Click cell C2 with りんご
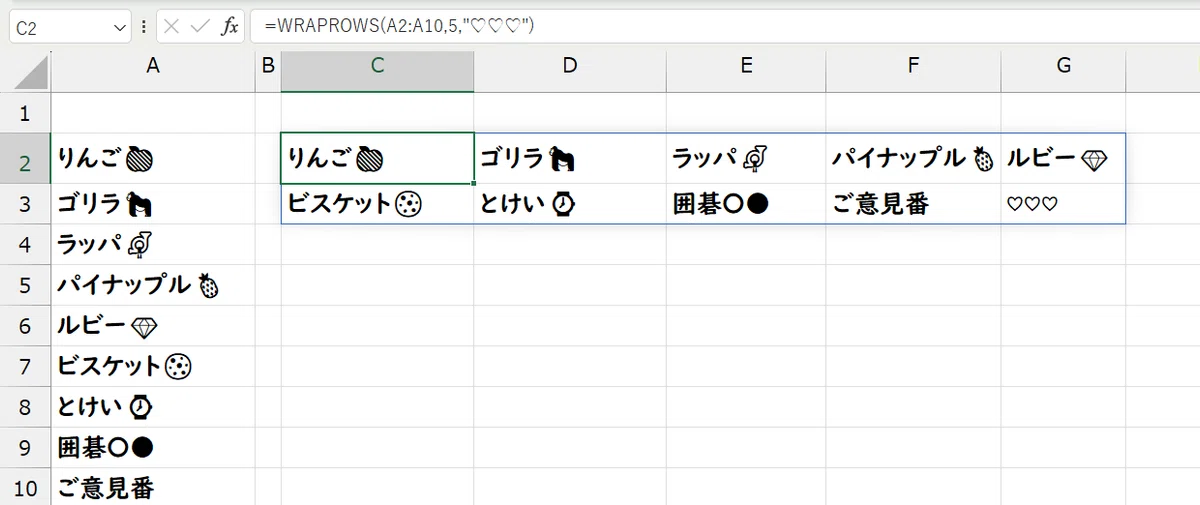 pos(377,159)
